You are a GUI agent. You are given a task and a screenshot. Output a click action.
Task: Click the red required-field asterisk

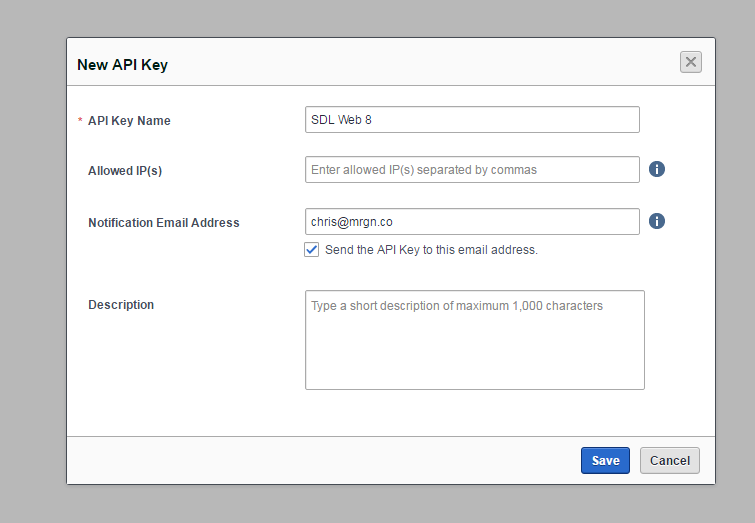80,121
